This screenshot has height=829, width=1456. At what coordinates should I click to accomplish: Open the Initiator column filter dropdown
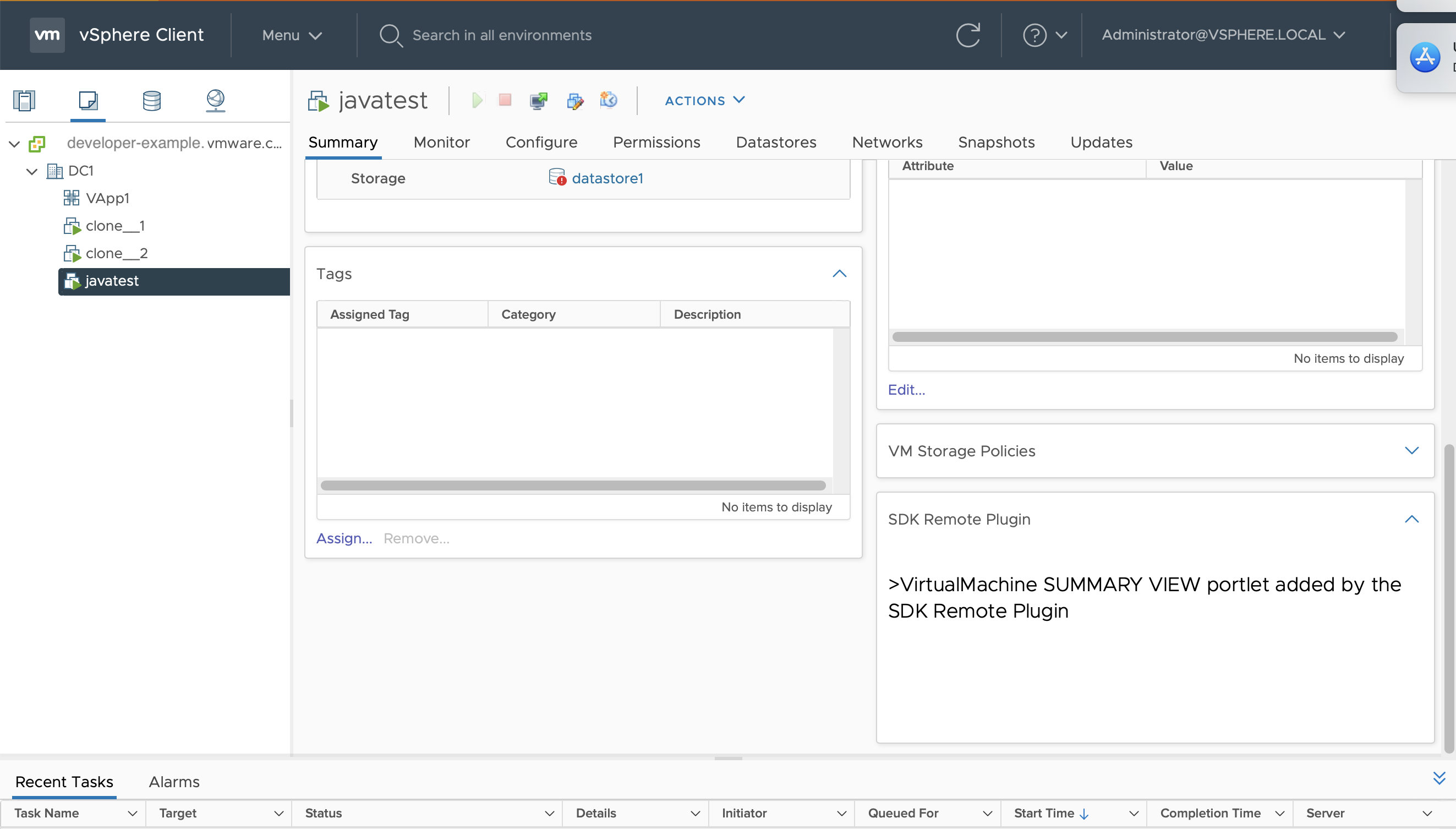(x=841, y=814)
